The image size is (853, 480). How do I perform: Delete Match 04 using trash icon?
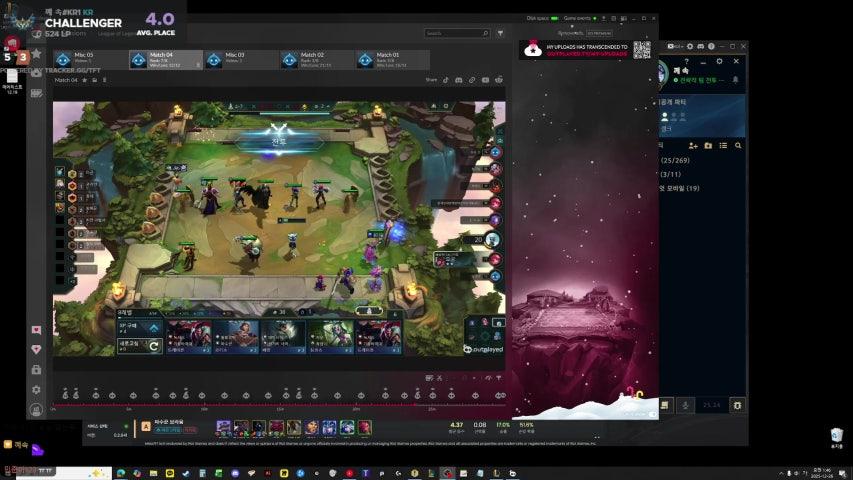click(104, 80)
